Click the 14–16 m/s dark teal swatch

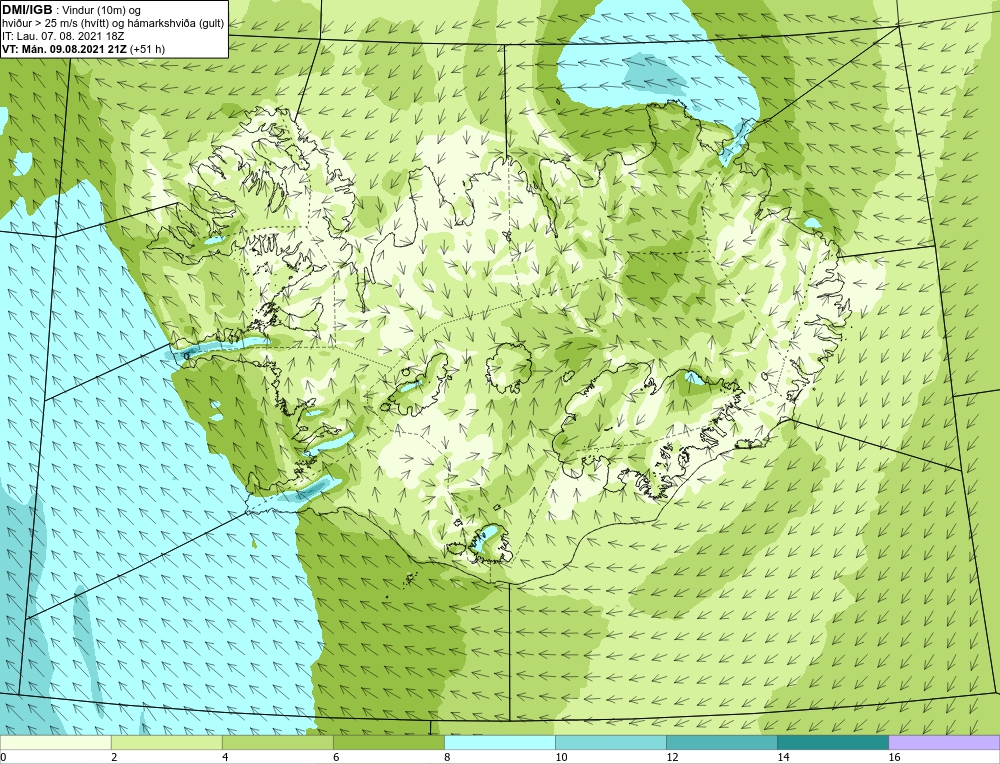(832, 743)
